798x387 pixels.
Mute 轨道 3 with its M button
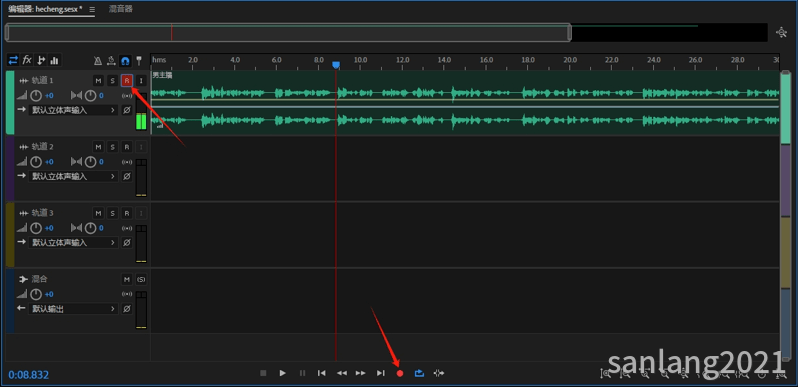98,213
